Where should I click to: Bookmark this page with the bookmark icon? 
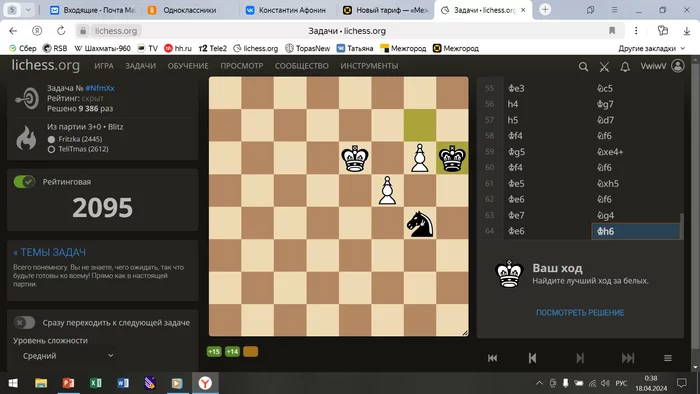pos(612,31)
